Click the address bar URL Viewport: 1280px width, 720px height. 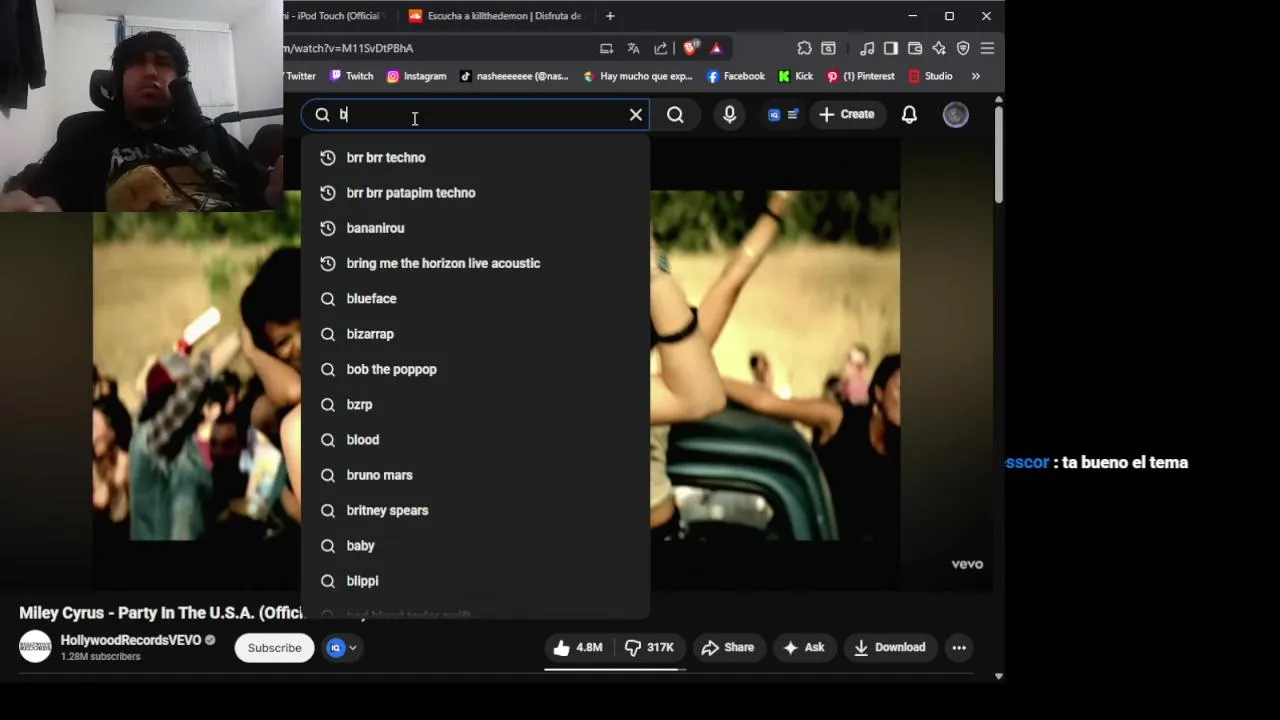[348, 48]
